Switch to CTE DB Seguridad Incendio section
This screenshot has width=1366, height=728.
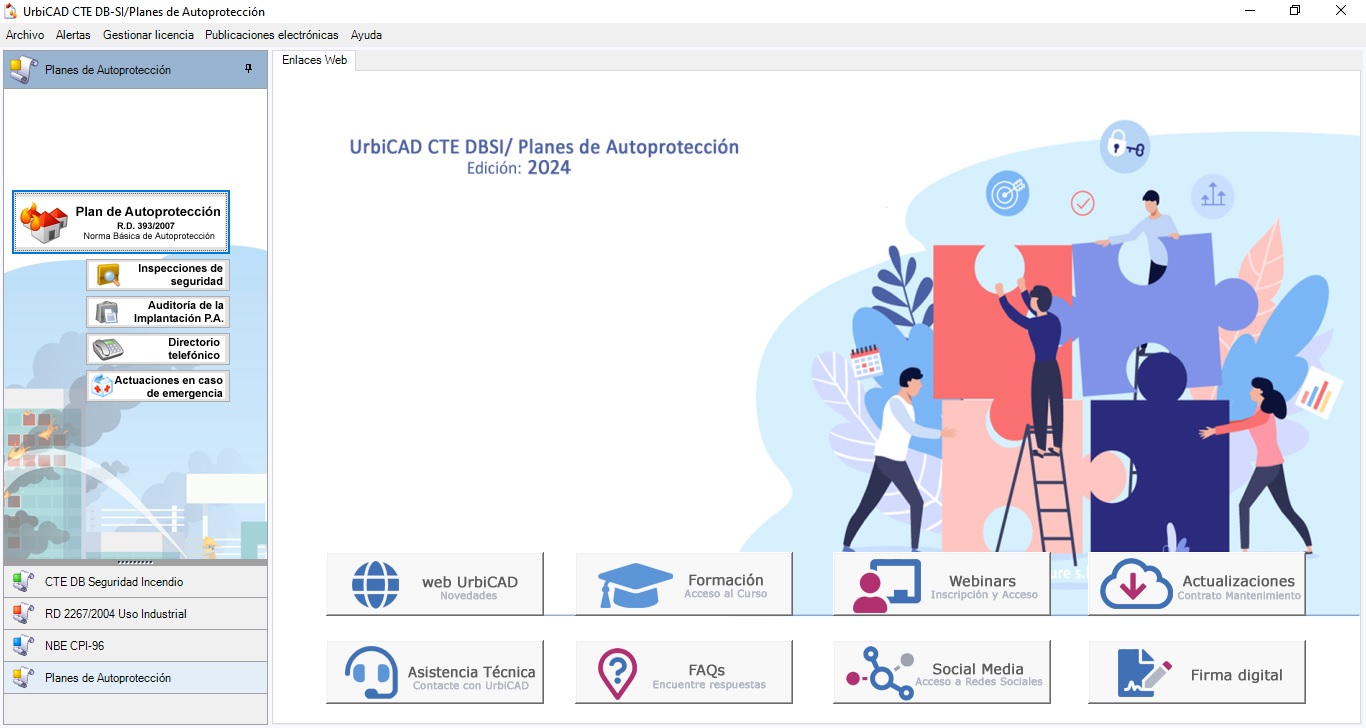135,582
